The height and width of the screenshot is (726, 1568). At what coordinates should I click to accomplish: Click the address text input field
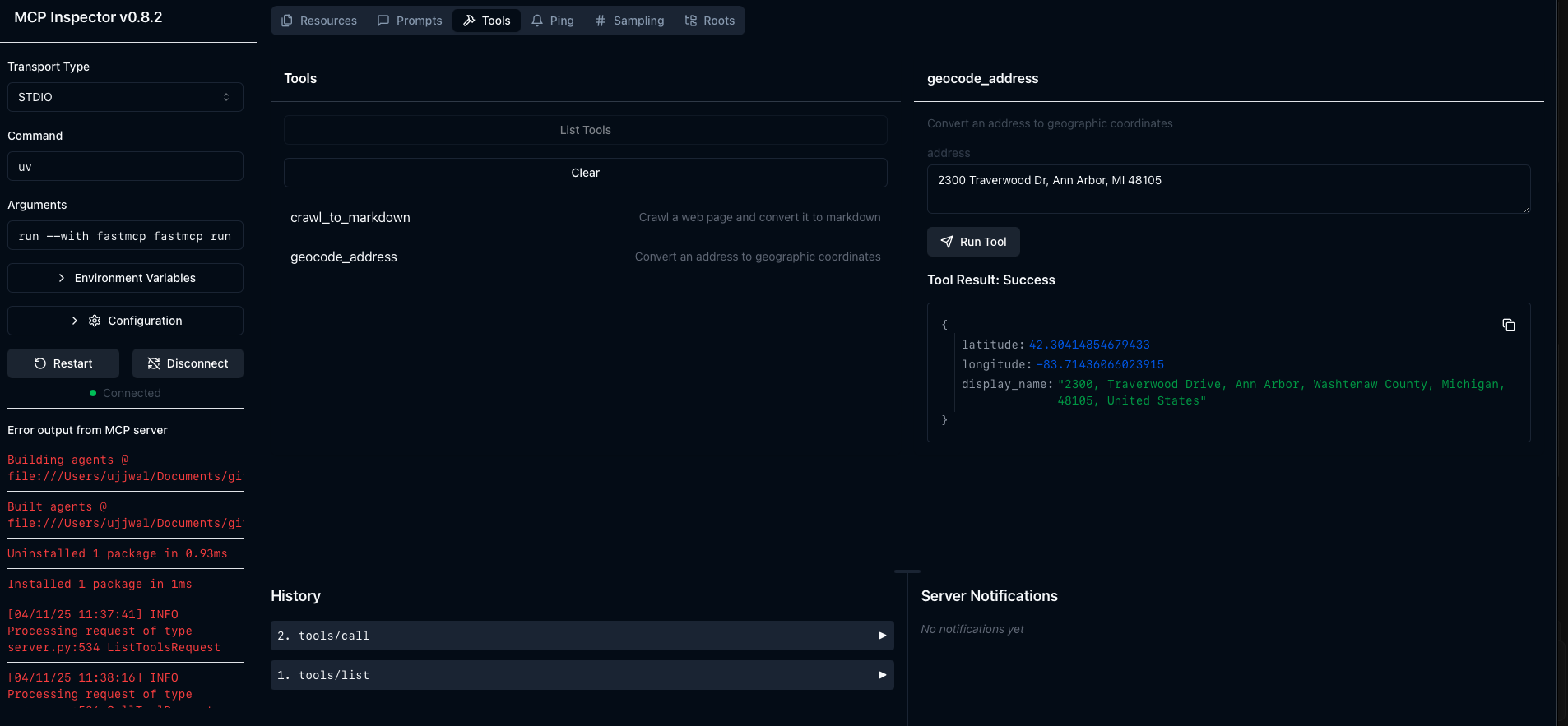1227,189
